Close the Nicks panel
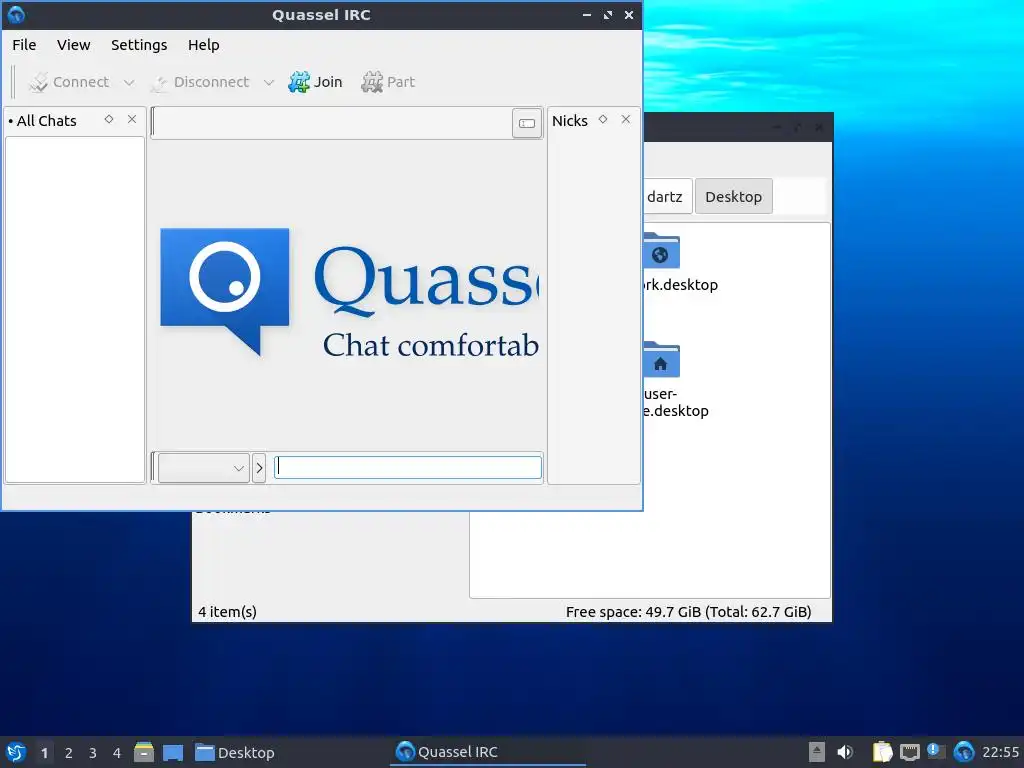This screenshot has height=768, width=1024. (x=626, y=120)
